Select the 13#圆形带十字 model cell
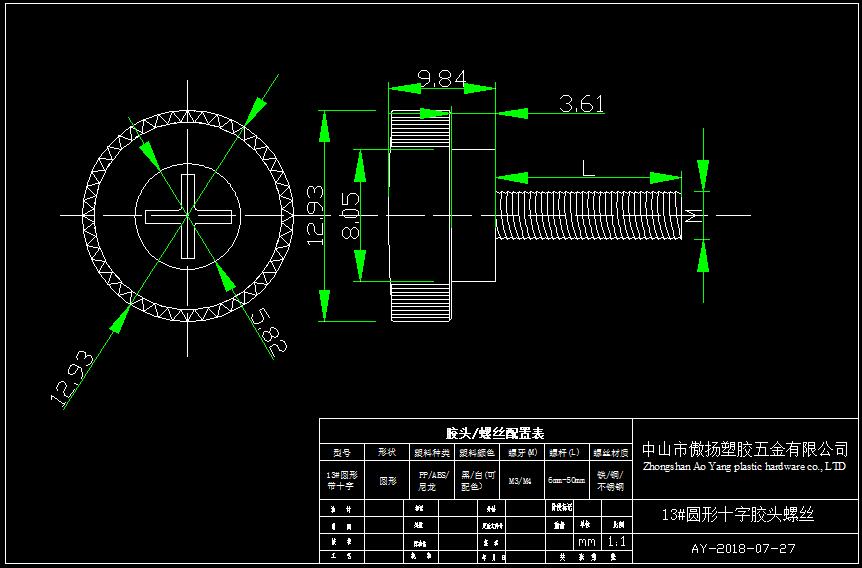 [341, 481]
